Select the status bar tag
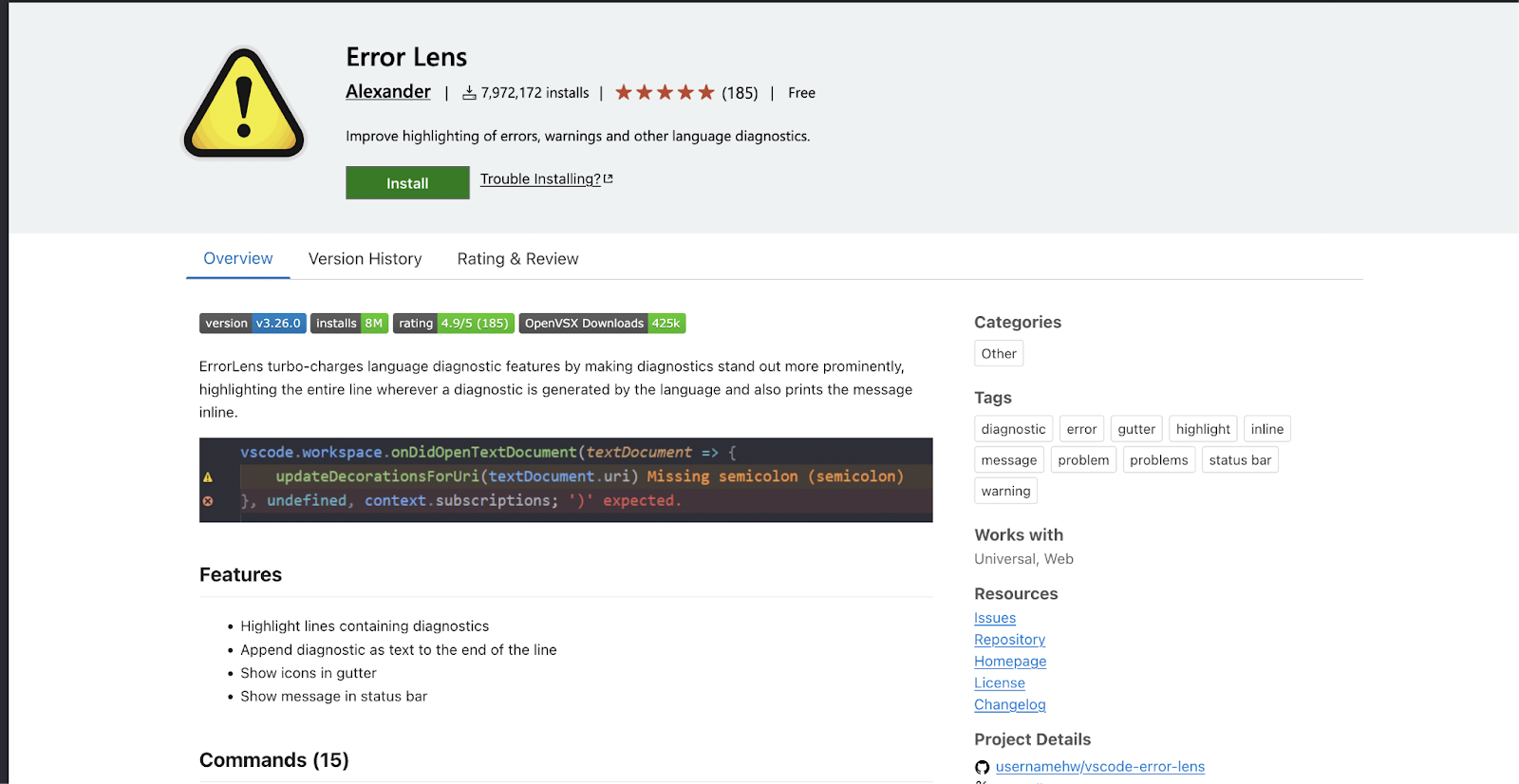Image resolution: width=1519 pixels, height=784 pixels. coord(1240,459)
